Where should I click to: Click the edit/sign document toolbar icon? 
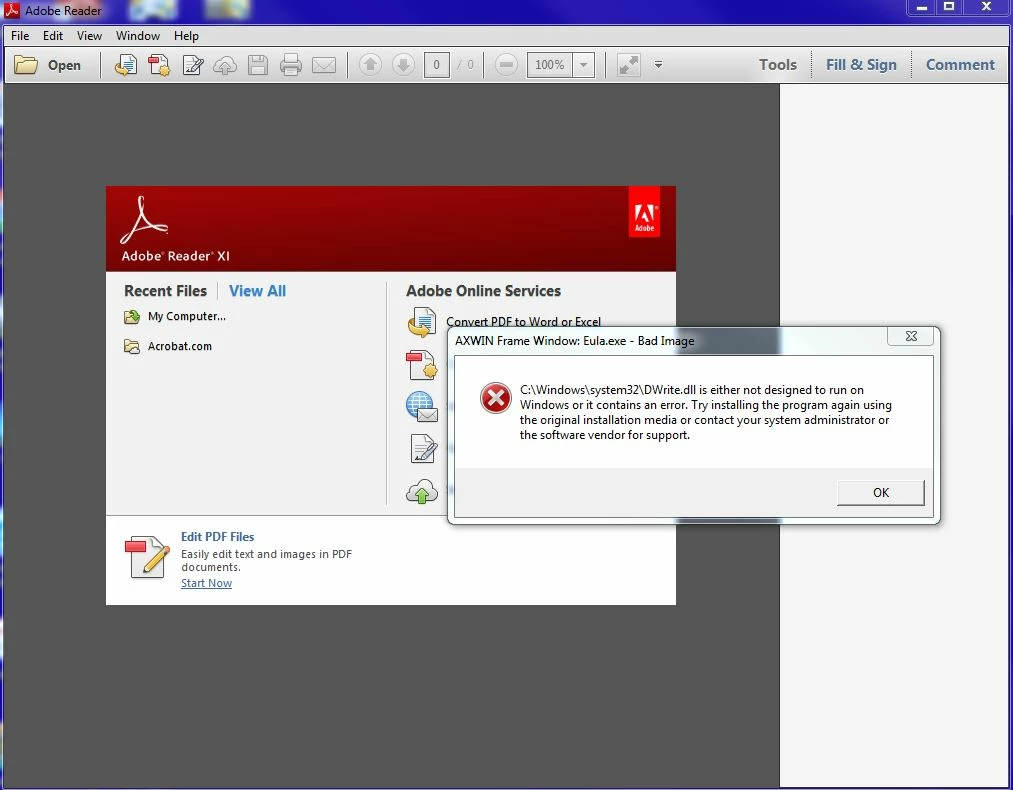click(x=193, y=65)
